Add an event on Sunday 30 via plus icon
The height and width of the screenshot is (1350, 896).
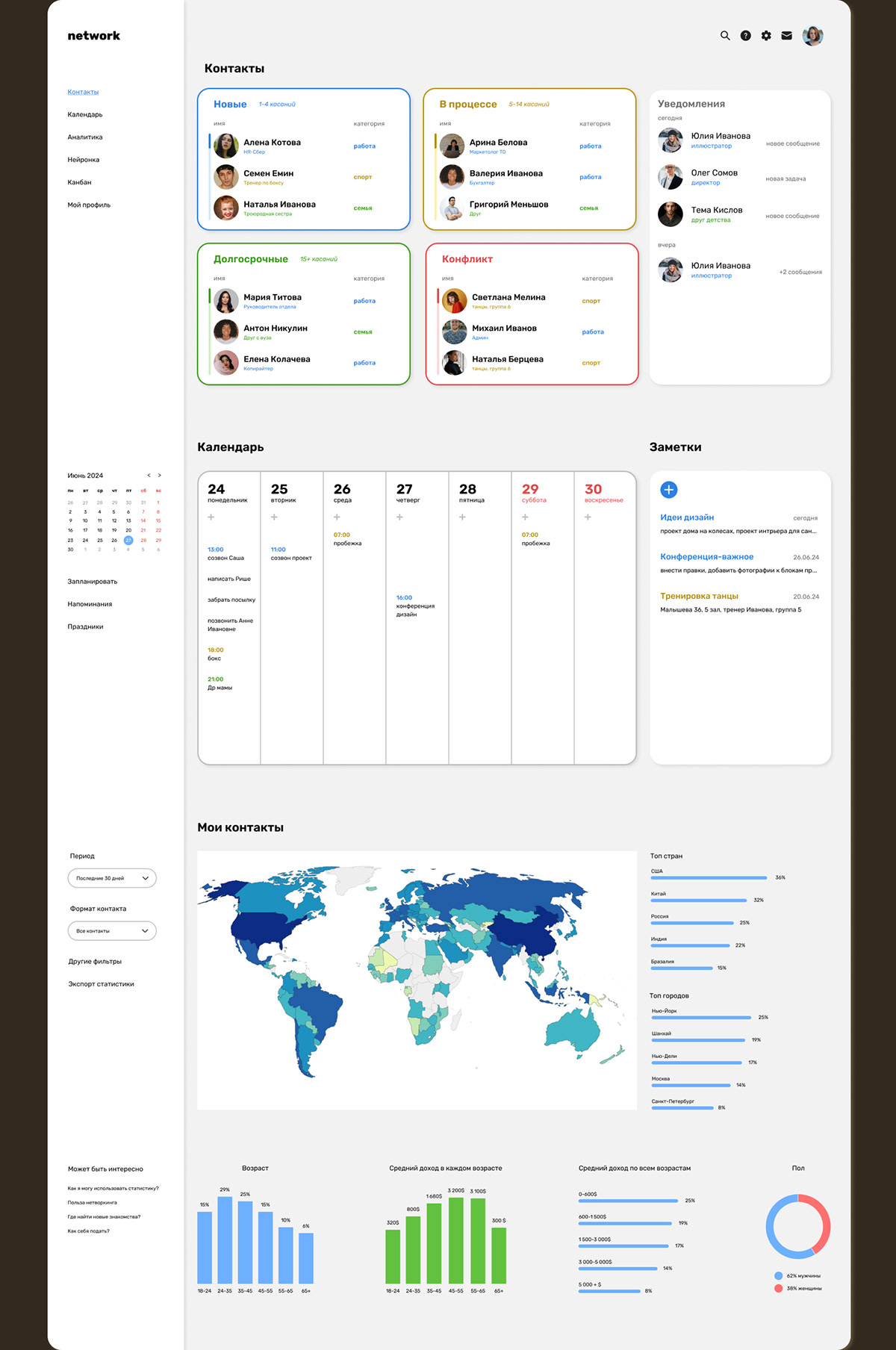click(588, 517)
